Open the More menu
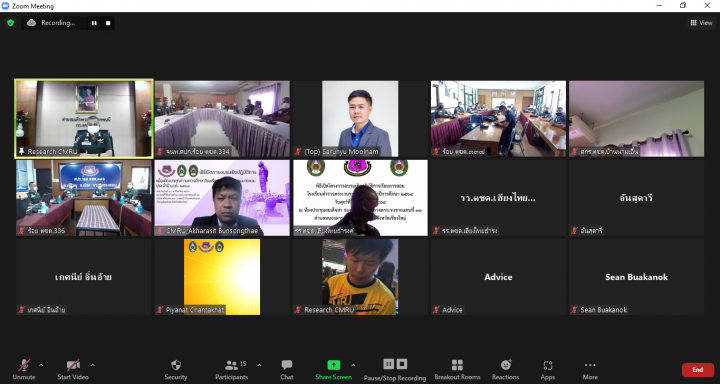Image resolution: width=720 pixels, height=384 pixels. (590, 370)
